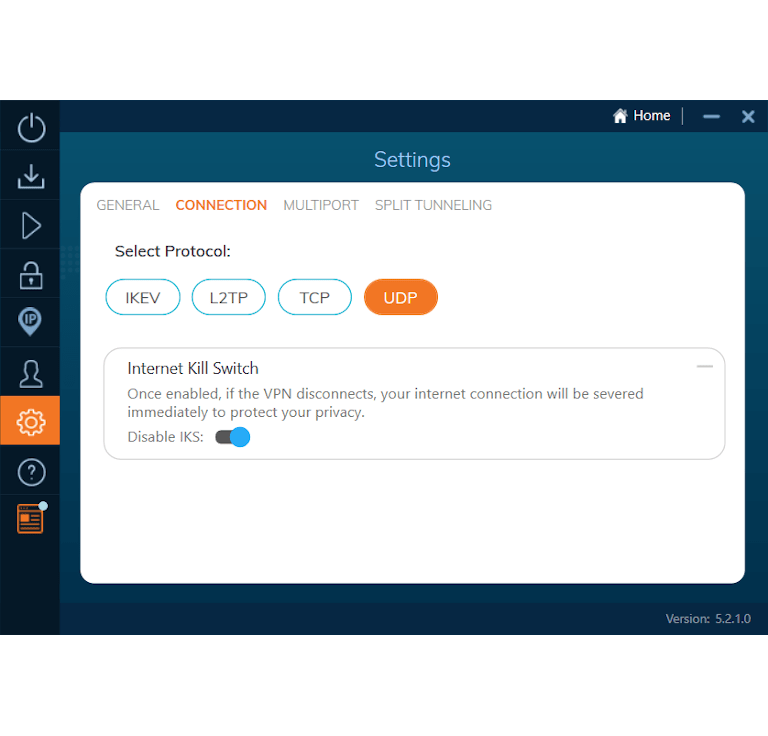768x736 pixels.
Task: Click the Select Protocol: label
Action: click(x=172, y=251)
